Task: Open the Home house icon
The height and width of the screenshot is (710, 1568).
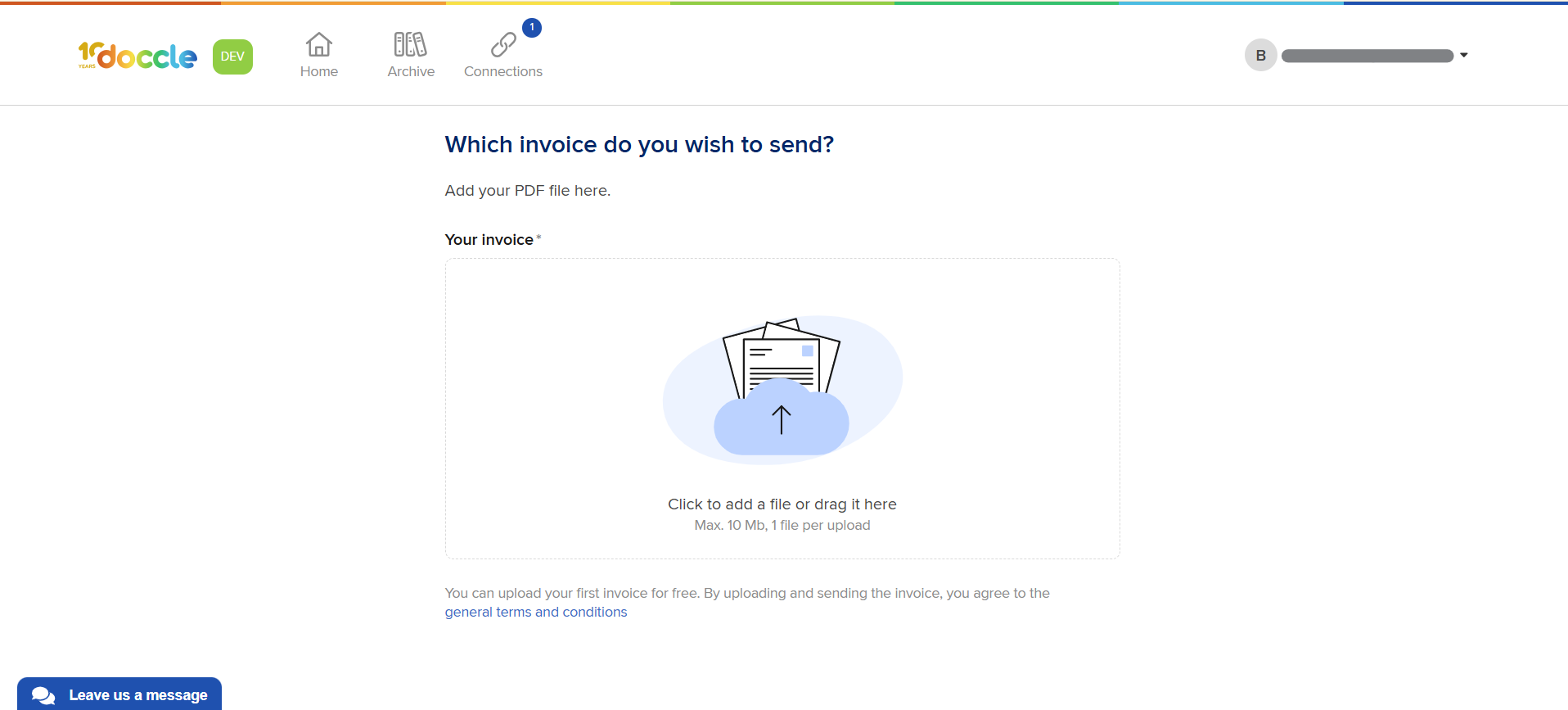Action: tap(319, 44)
